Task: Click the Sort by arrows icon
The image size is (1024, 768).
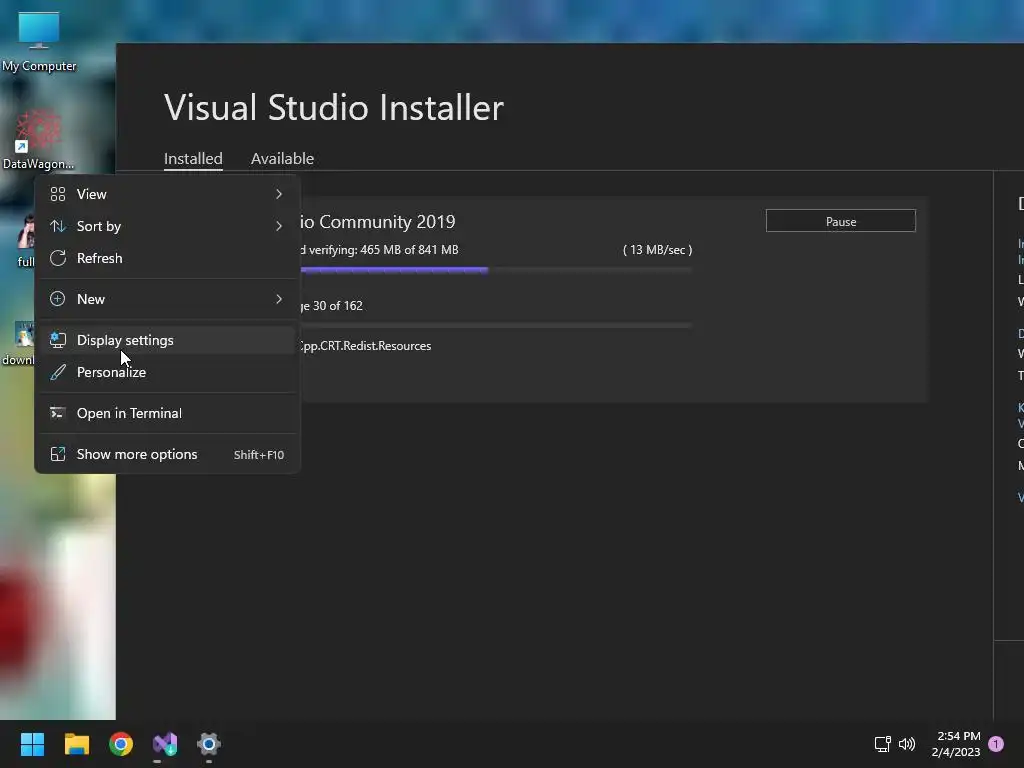Action: pos(57,226)
